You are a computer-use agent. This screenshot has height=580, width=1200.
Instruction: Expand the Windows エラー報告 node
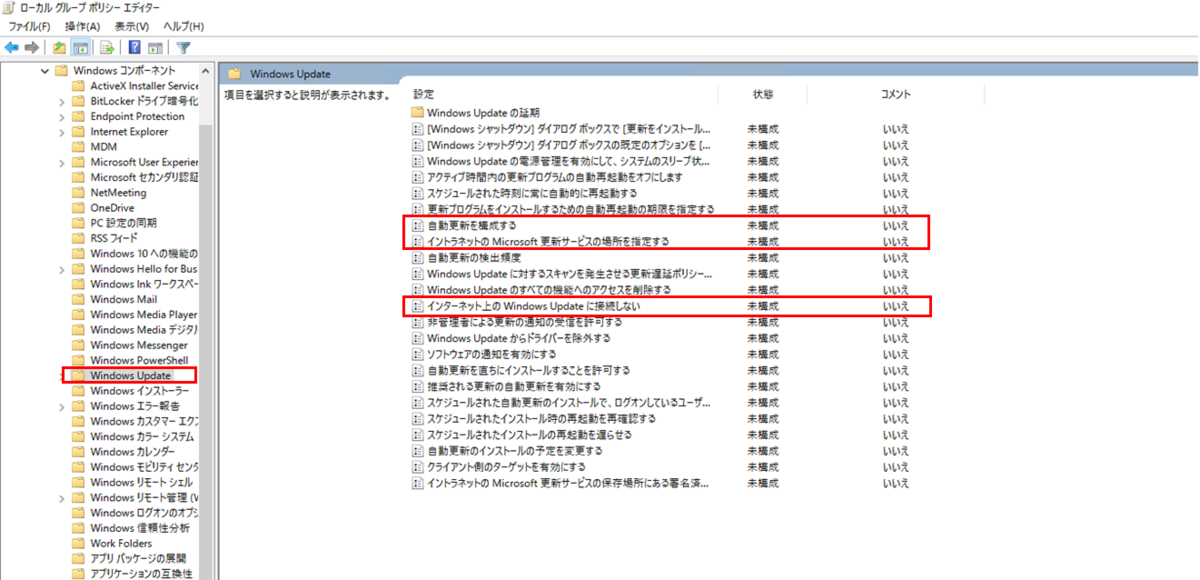tap(62, 406)
